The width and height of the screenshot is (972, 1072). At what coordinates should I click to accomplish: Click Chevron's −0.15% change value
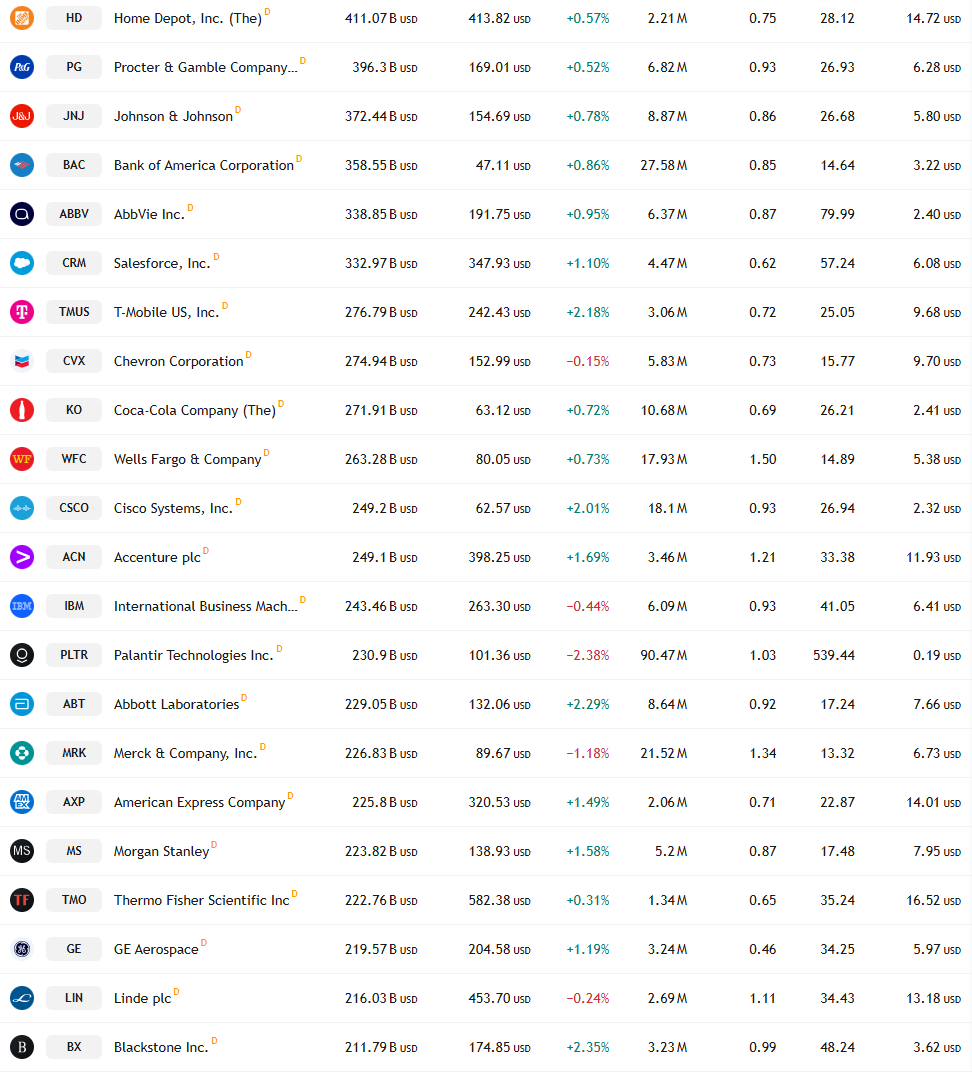(588, 362)
